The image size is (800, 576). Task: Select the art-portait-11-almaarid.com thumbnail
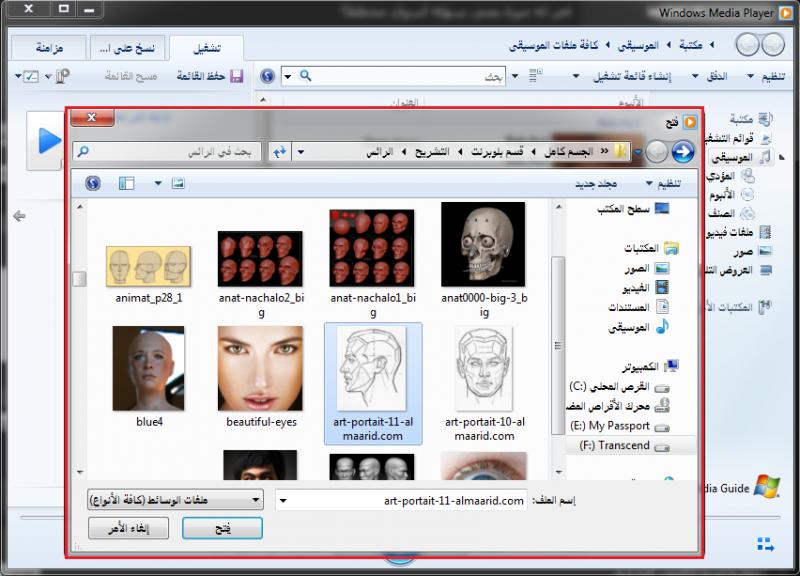[373, 384]
